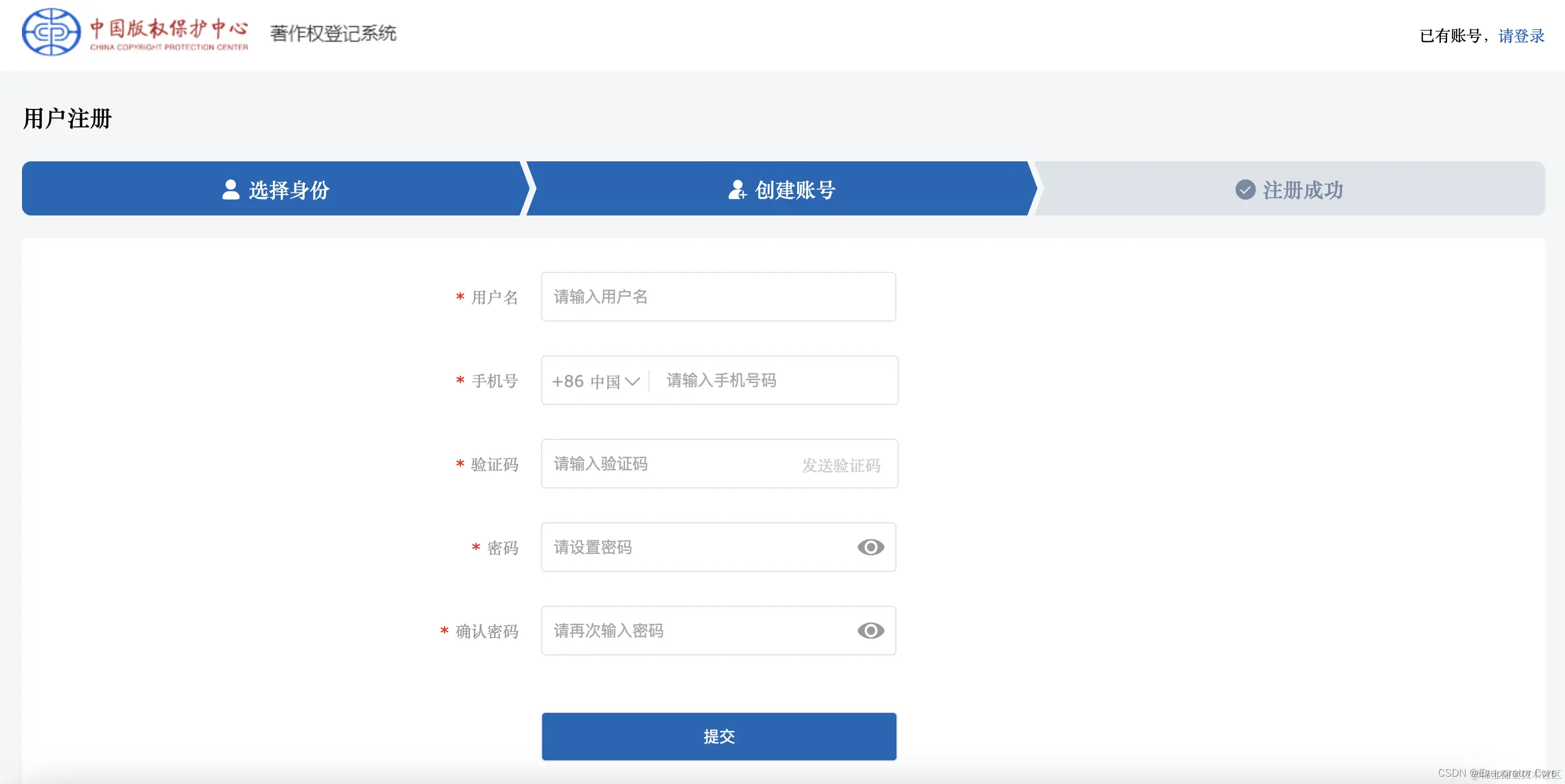Click 发送验证码 to send code
This screenshot has height=784, width=1565.
click(841, 465)
